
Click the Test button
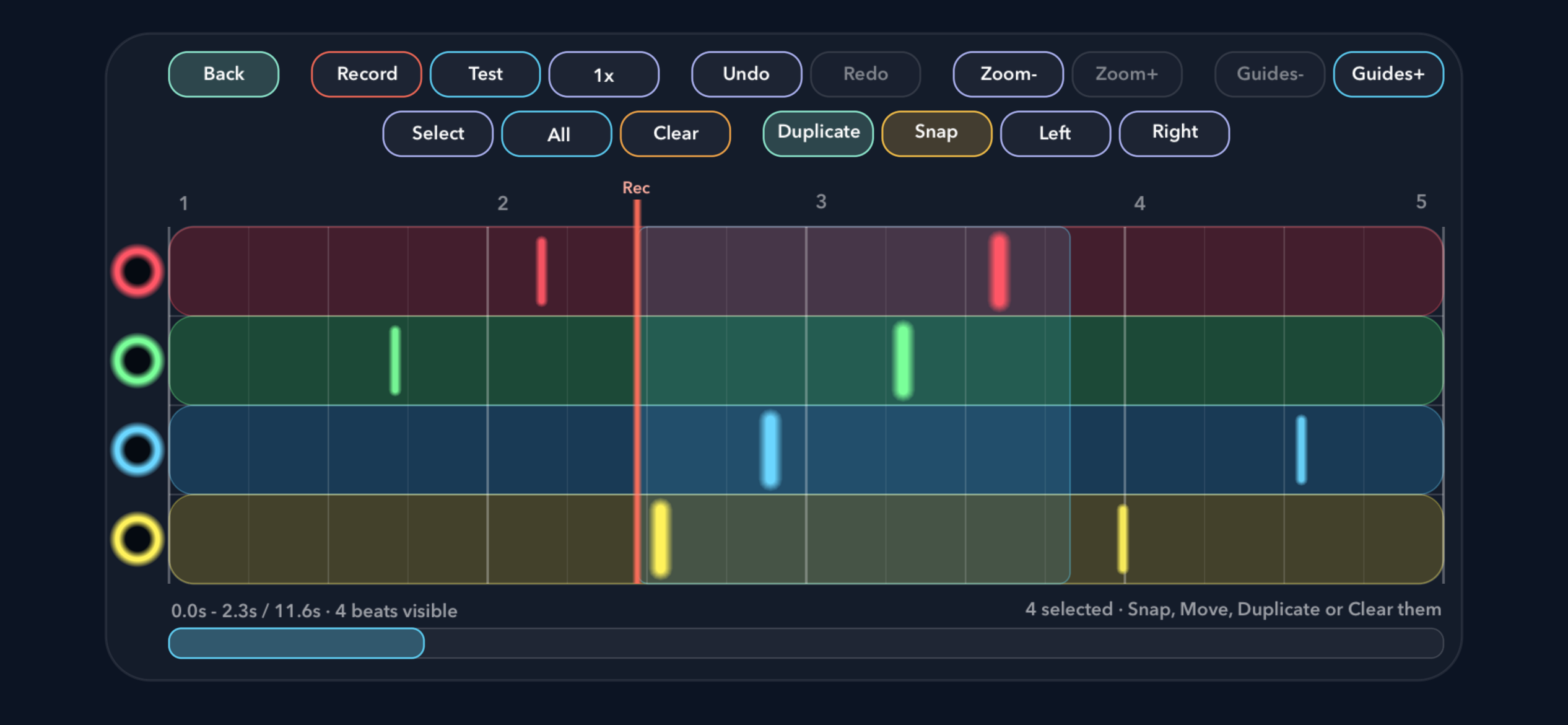(x=486, y=74)
